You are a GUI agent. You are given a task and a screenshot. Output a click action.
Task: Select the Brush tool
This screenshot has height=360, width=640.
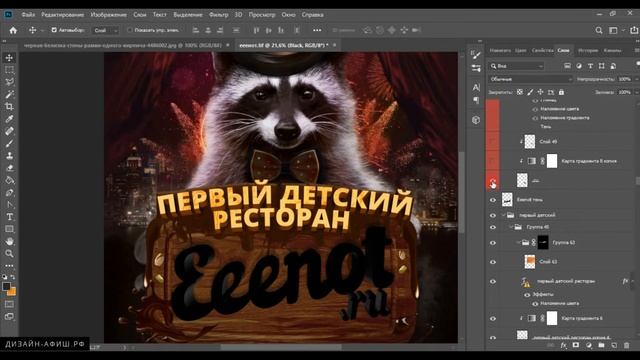coord(9,143)
